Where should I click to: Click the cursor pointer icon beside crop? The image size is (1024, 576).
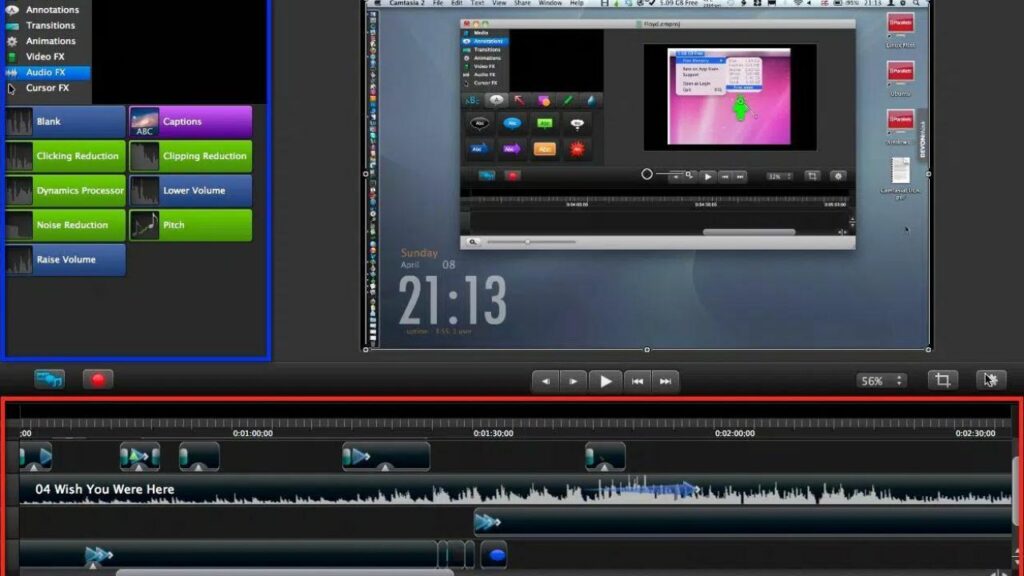coord(990,380)
